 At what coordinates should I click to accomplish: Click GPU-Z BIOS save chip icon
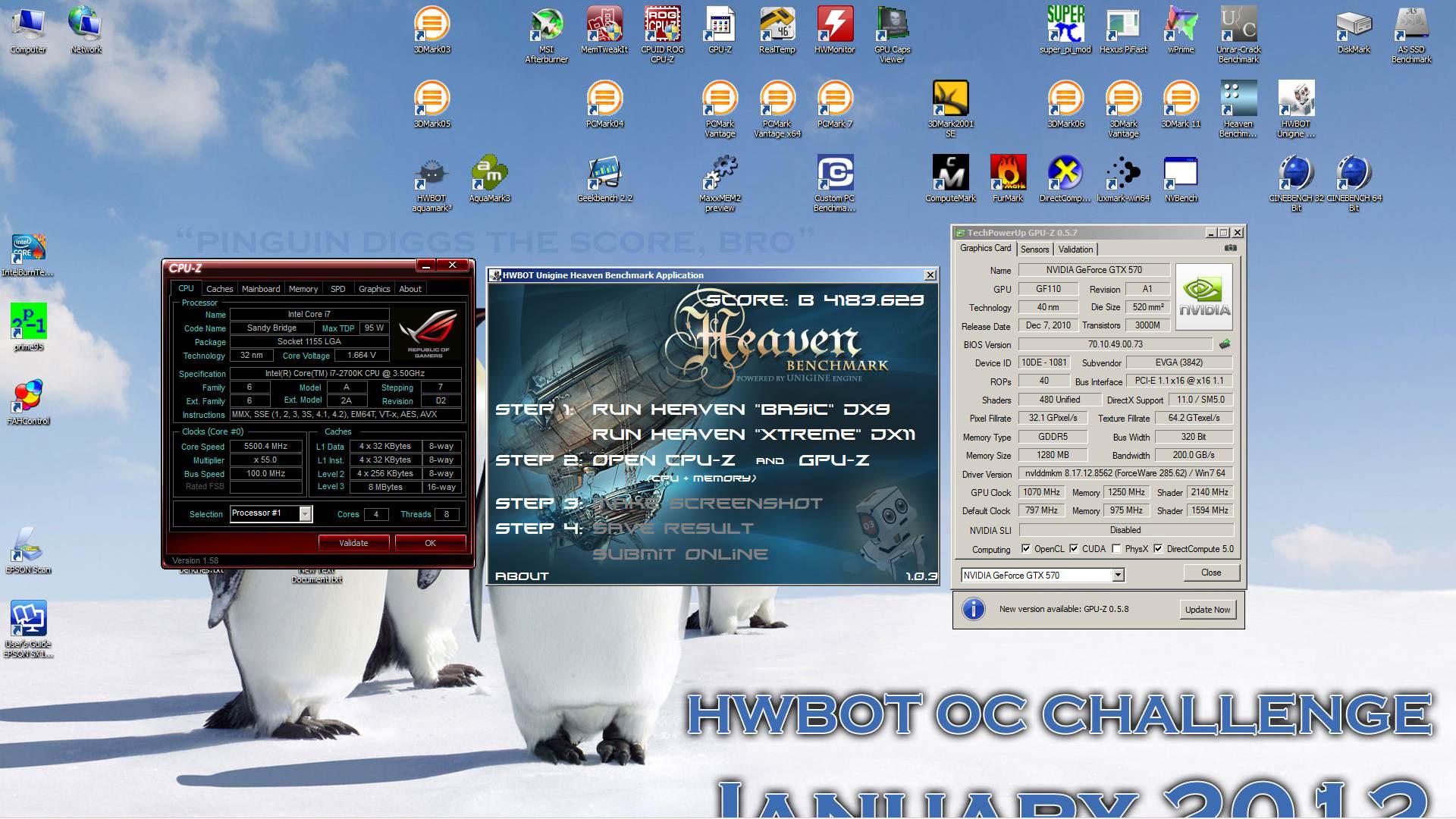pos(1224,344)
